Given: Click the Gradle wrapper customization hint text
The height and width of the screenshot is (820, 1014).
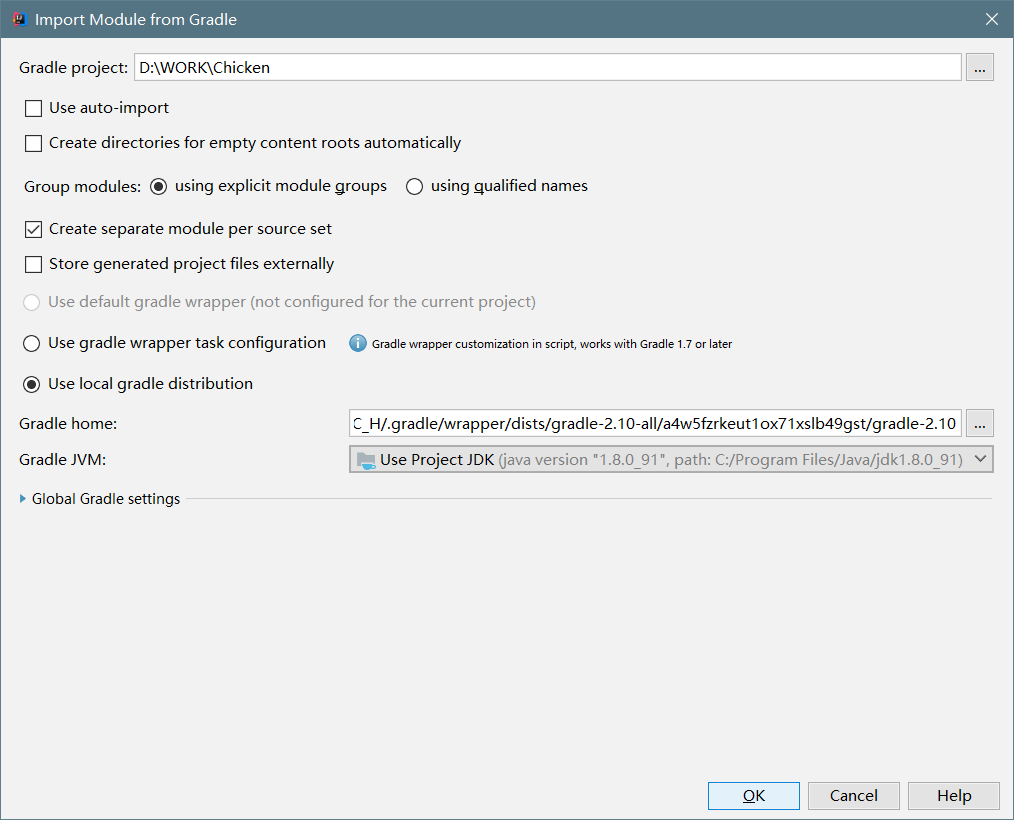Looking at the screenshot, I should click(552, 344).
